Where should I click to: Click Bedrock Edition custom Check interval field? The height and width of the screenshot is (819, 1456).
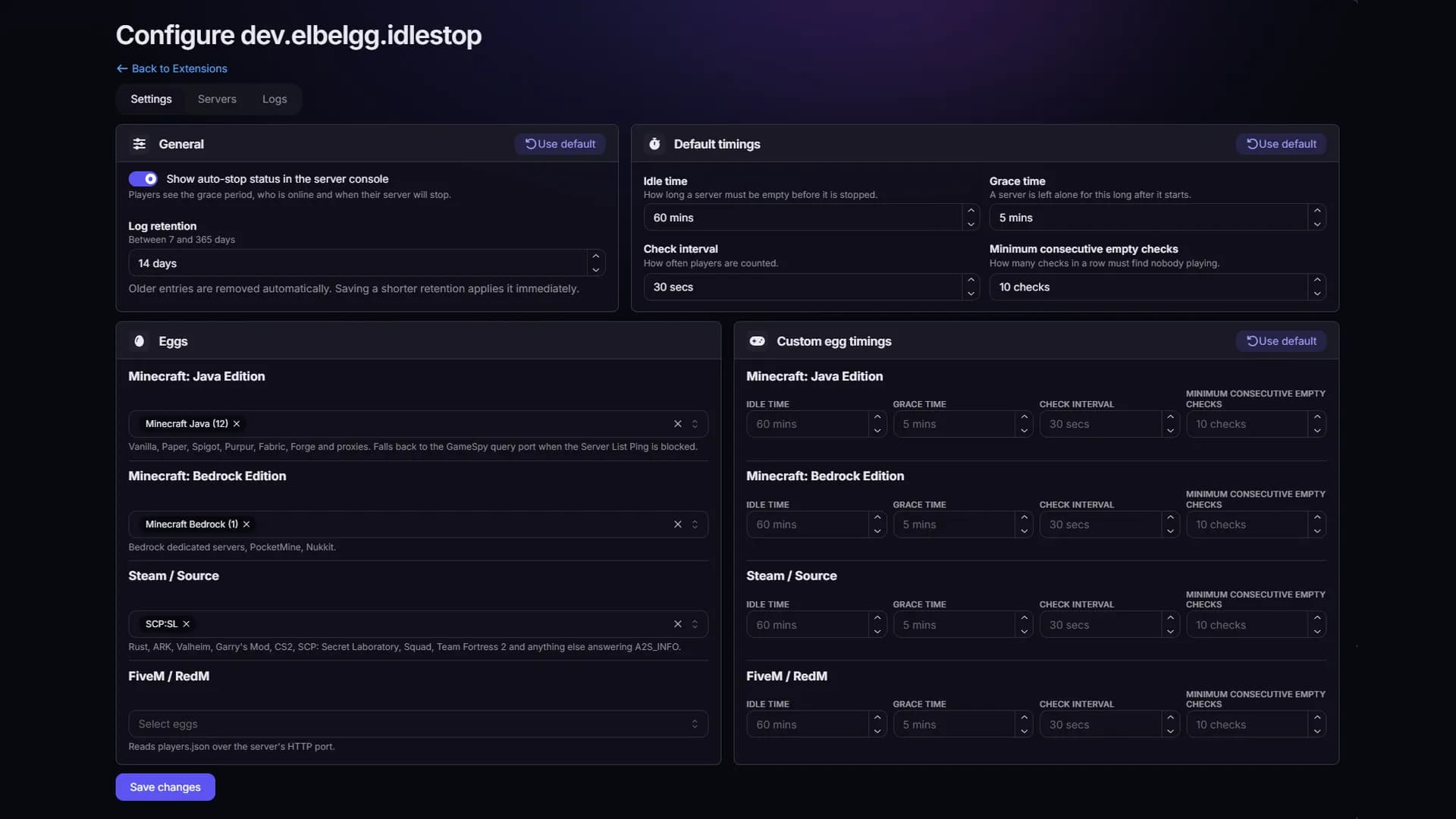1100,524
